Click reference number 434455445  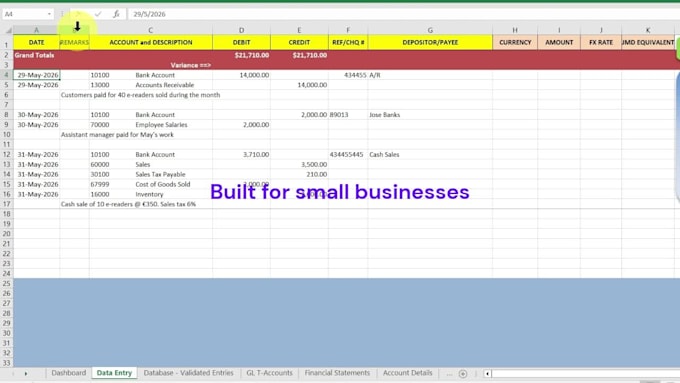[348, 154]
